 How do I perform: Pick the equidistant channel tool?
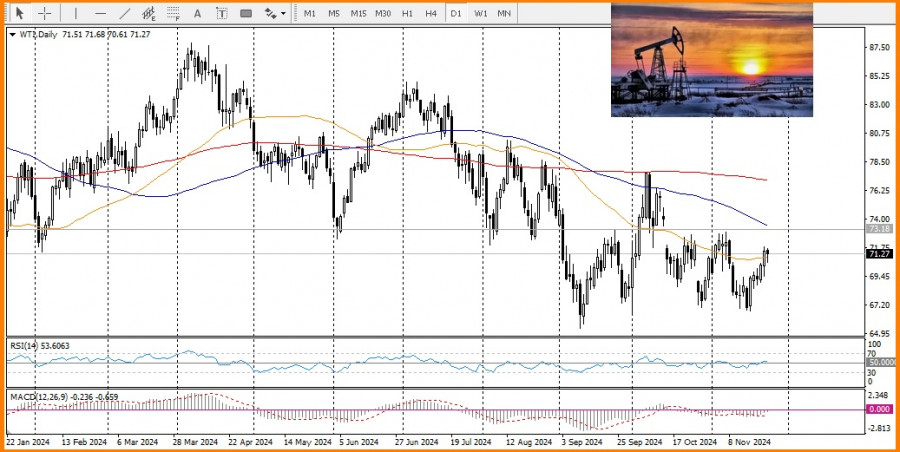click(x=149, y=13)
